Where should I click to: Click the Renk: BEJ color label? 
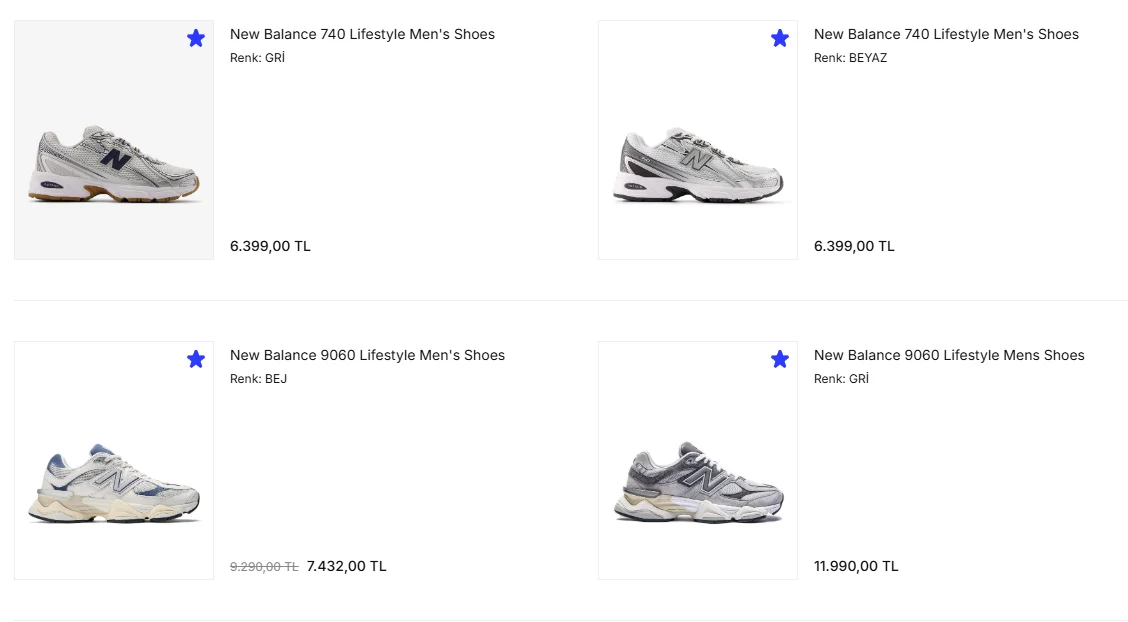258,378
